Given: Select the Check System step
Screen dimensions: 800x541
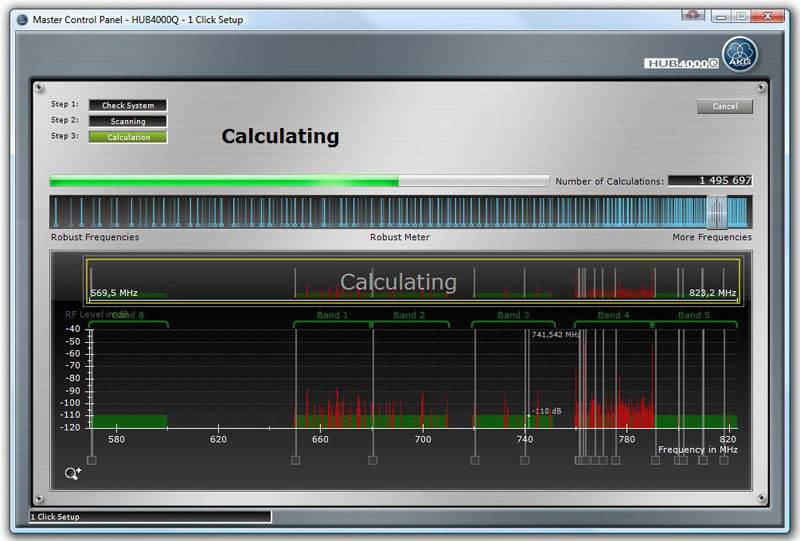Looking at the screenshot, I should pyautogui.click(x=127, y=105).
